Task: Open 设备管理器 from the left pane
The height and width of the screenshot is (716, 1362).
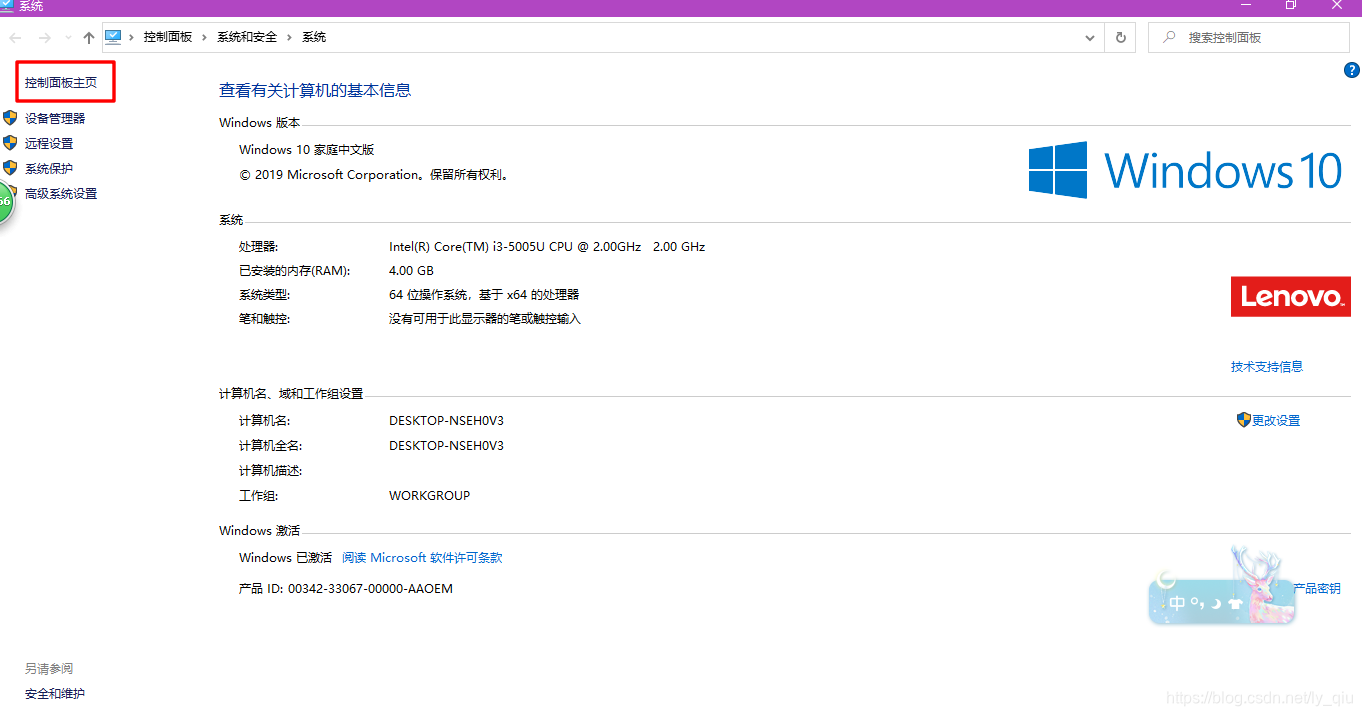Action: coord(55,118)
